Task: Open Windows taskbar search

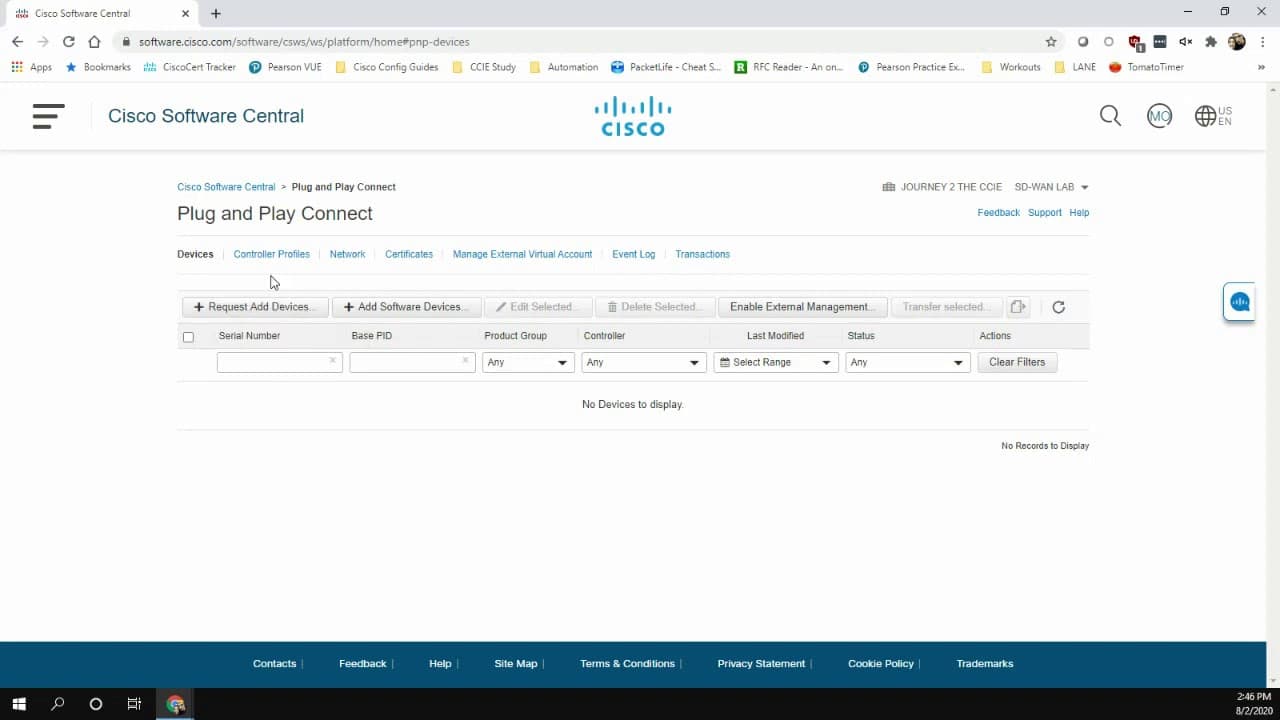Action: pos(57,704)
